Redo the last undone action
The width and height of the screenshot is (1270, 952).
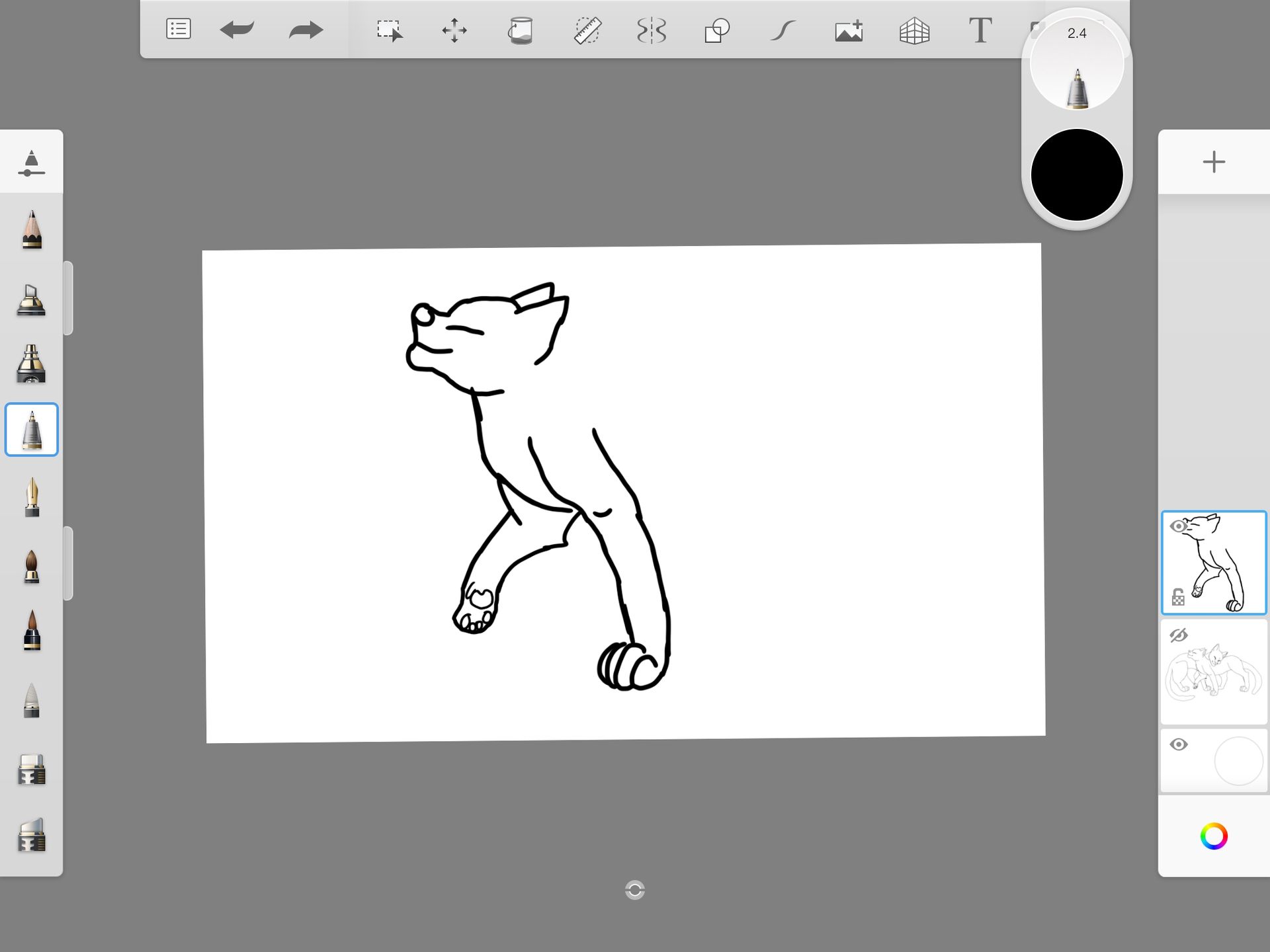[306, 30]
